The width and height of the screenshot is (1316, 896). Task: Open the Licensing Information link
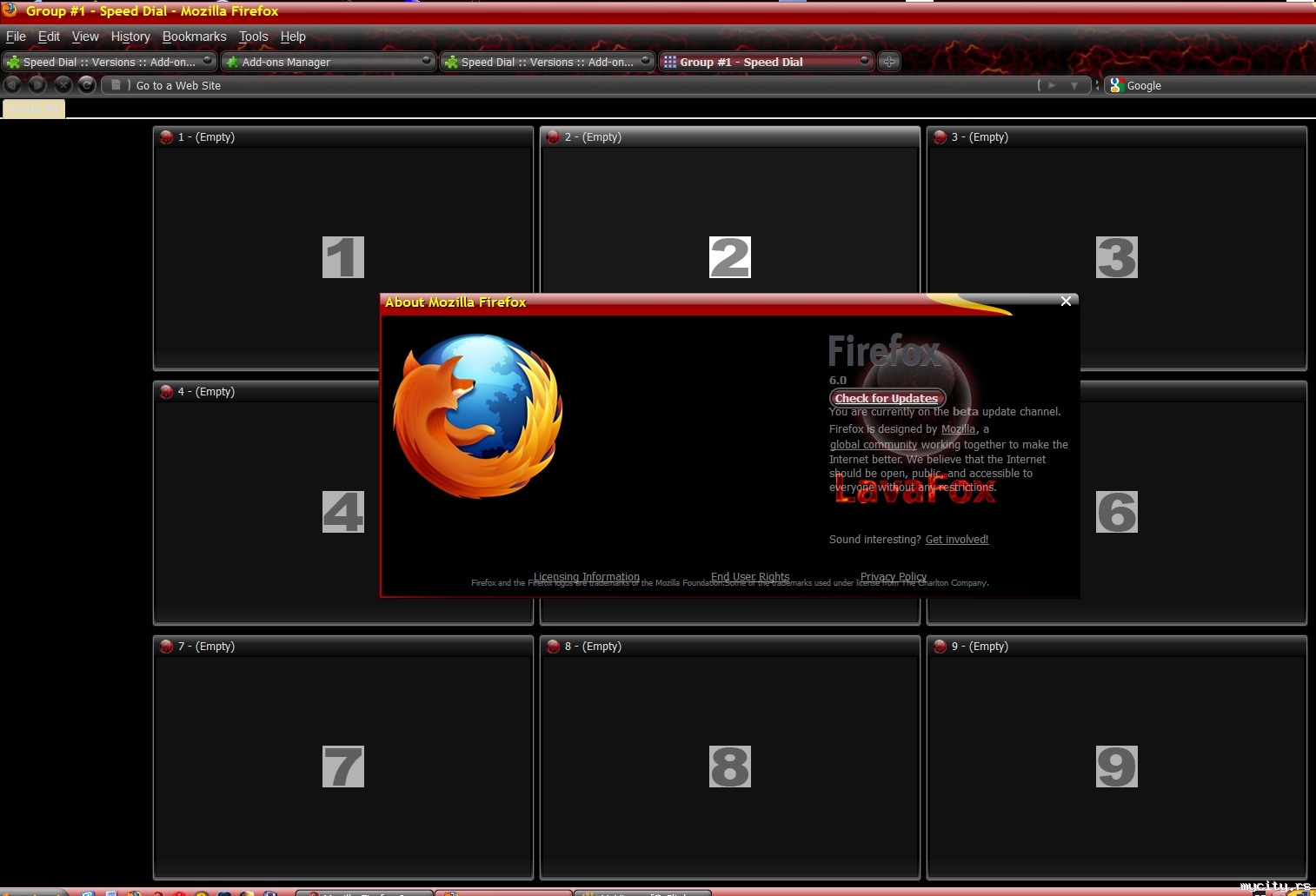point(587,577)
